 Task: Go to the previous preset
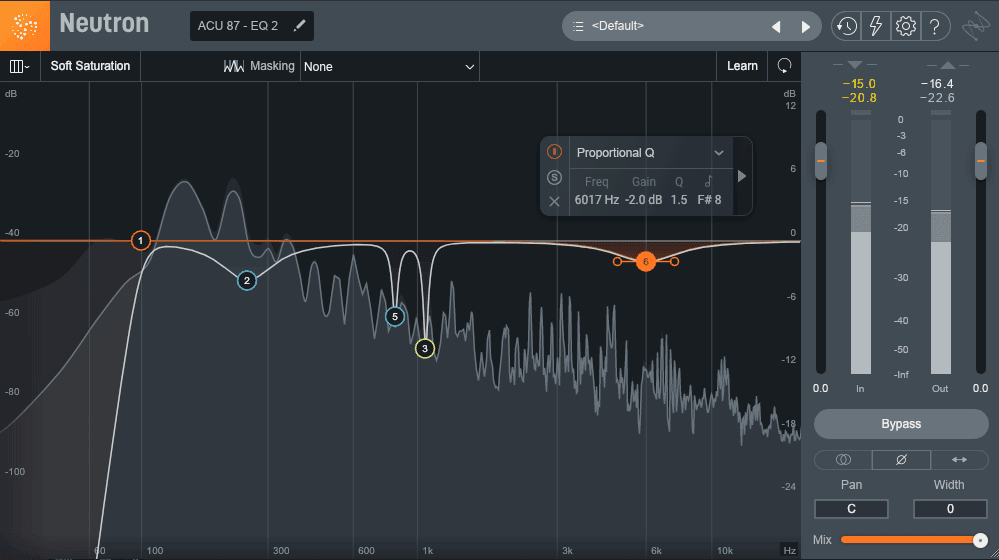pyautogui.click(x=776, y=27)
